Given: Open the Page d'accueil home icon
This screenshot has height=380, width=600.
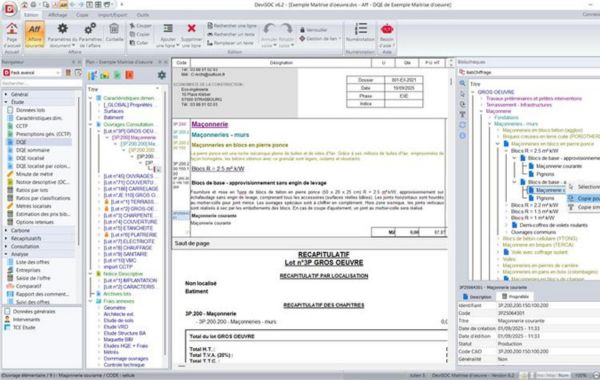Looking at the screenshot, I should coord(12,29).
